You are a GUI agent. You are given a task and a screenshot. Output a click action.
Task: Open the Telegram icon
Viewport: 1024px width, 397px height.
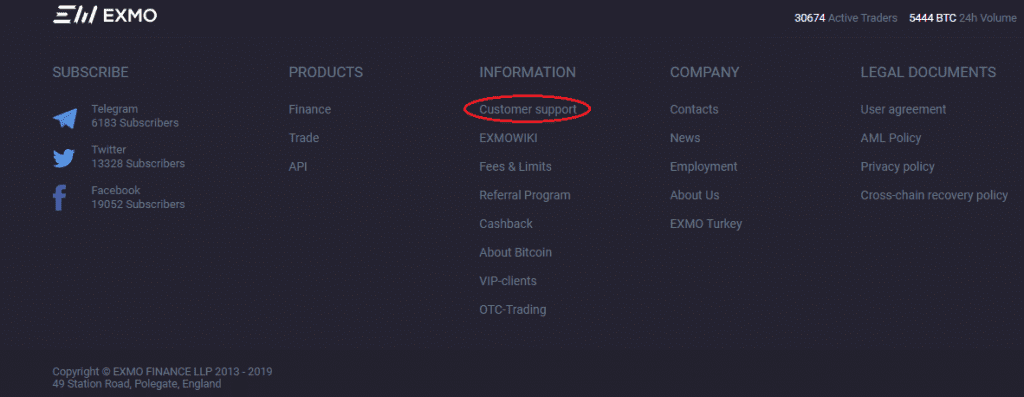[x=65, y=119]
